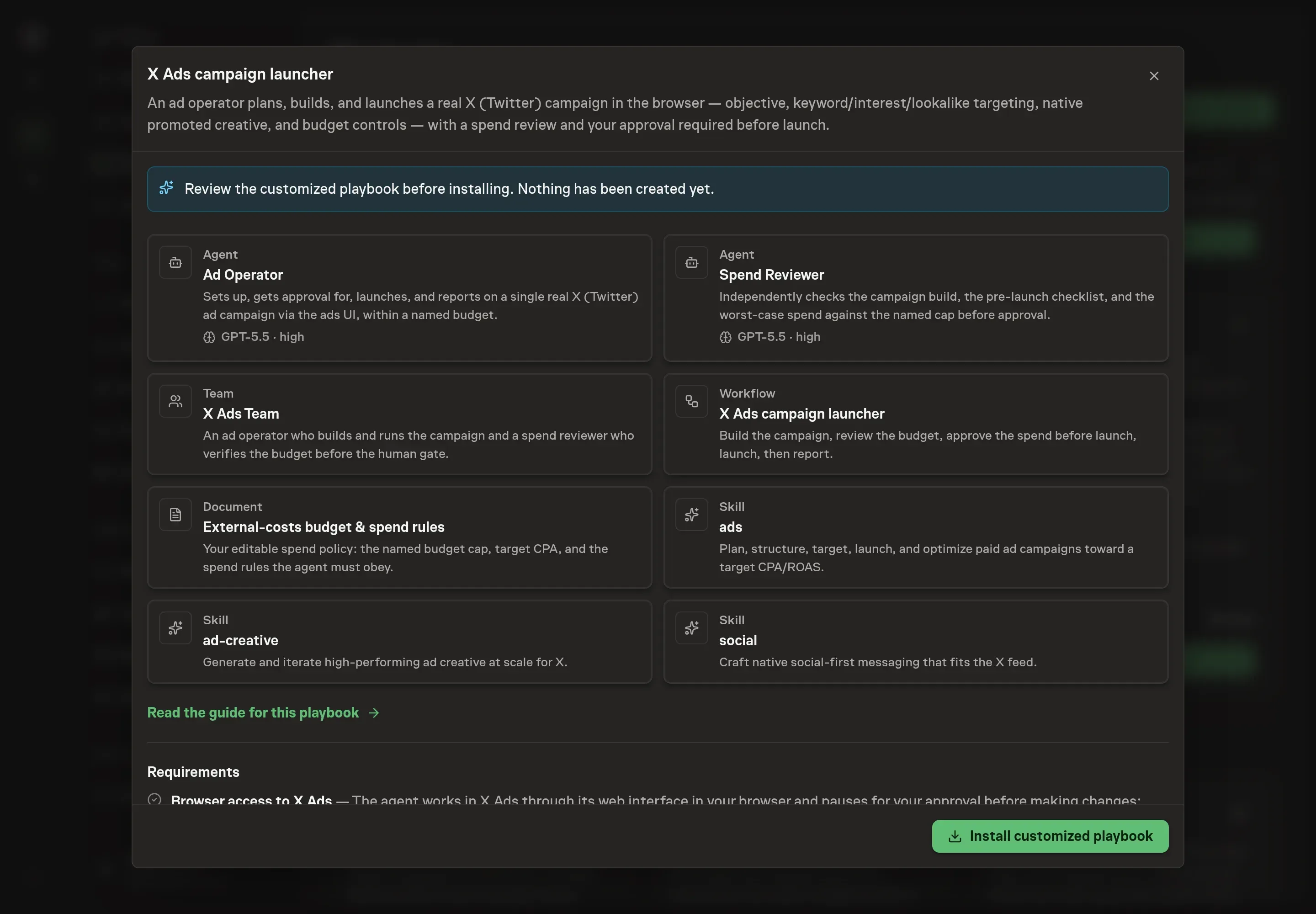Click the robot icon on Ad Operator card

(175, 262)
